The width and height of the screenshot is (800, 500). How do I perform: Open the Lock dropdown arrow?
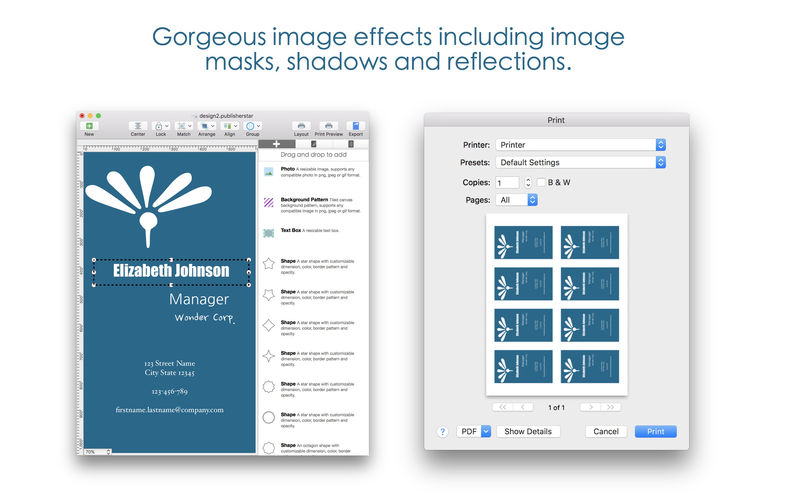tap(167, 126)
